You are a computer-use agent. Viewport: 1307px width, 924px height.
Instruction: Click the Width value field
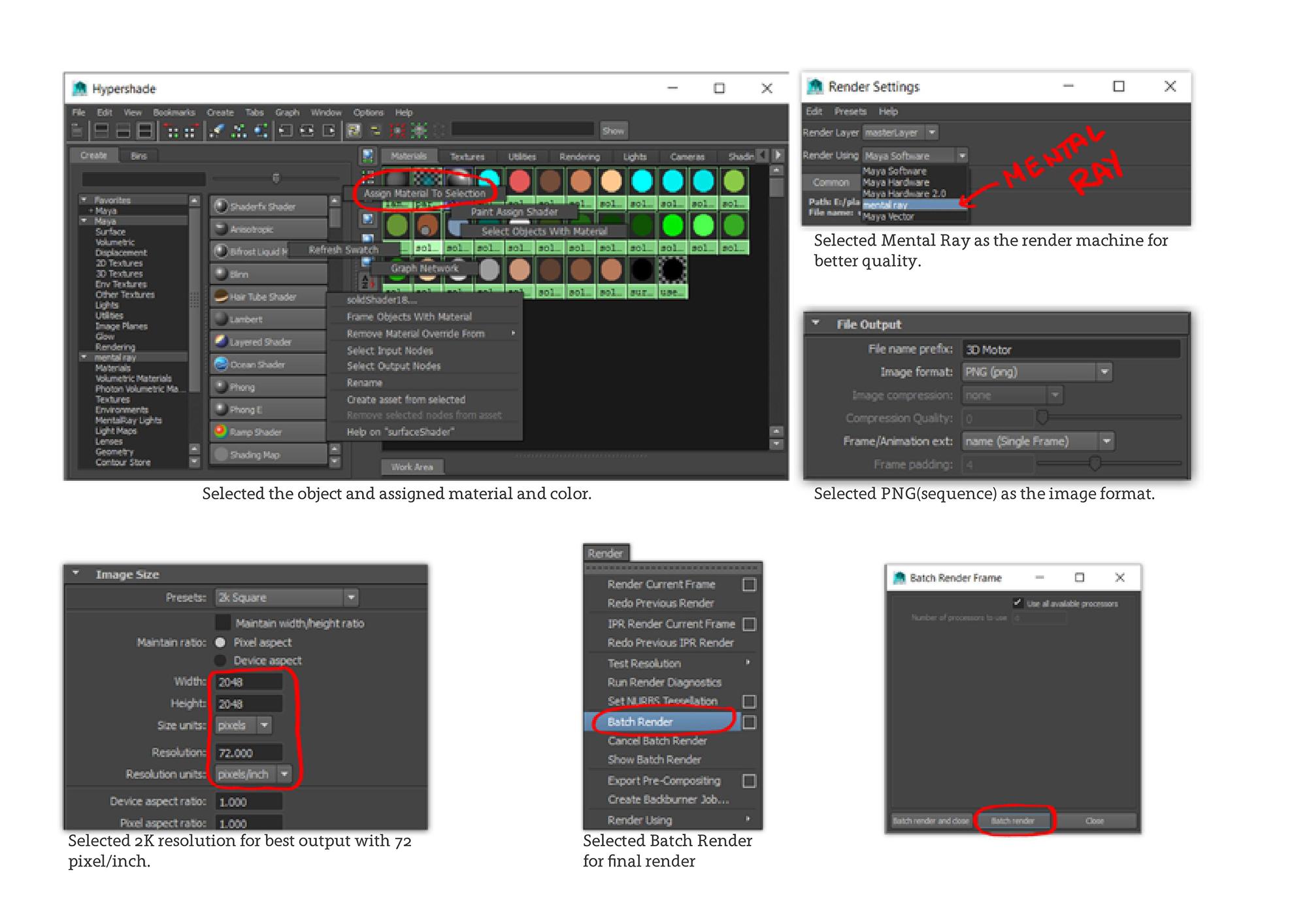point(249,682)
